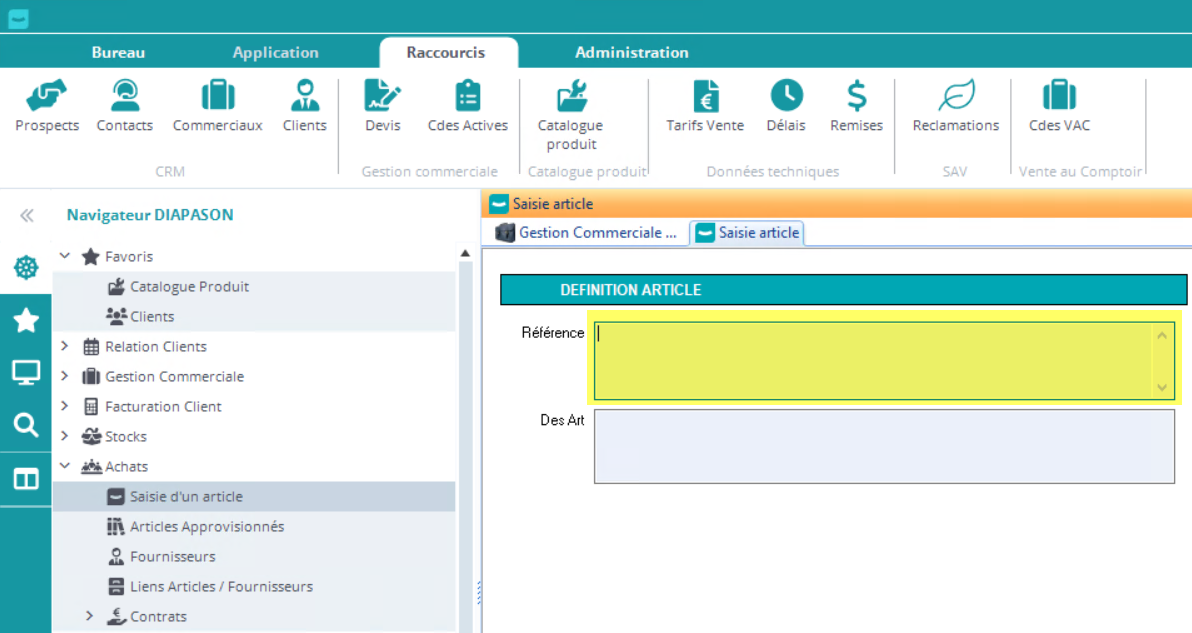Open the Prospects handshake icon
1192x633 pixels.
coord(47,97)
